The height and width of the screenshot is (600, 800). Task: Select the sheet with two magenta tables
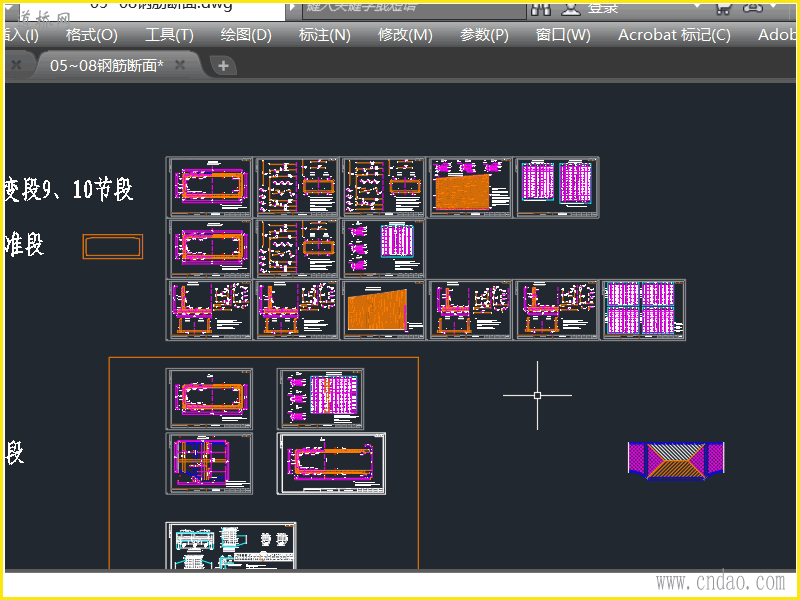coord(556,187)
